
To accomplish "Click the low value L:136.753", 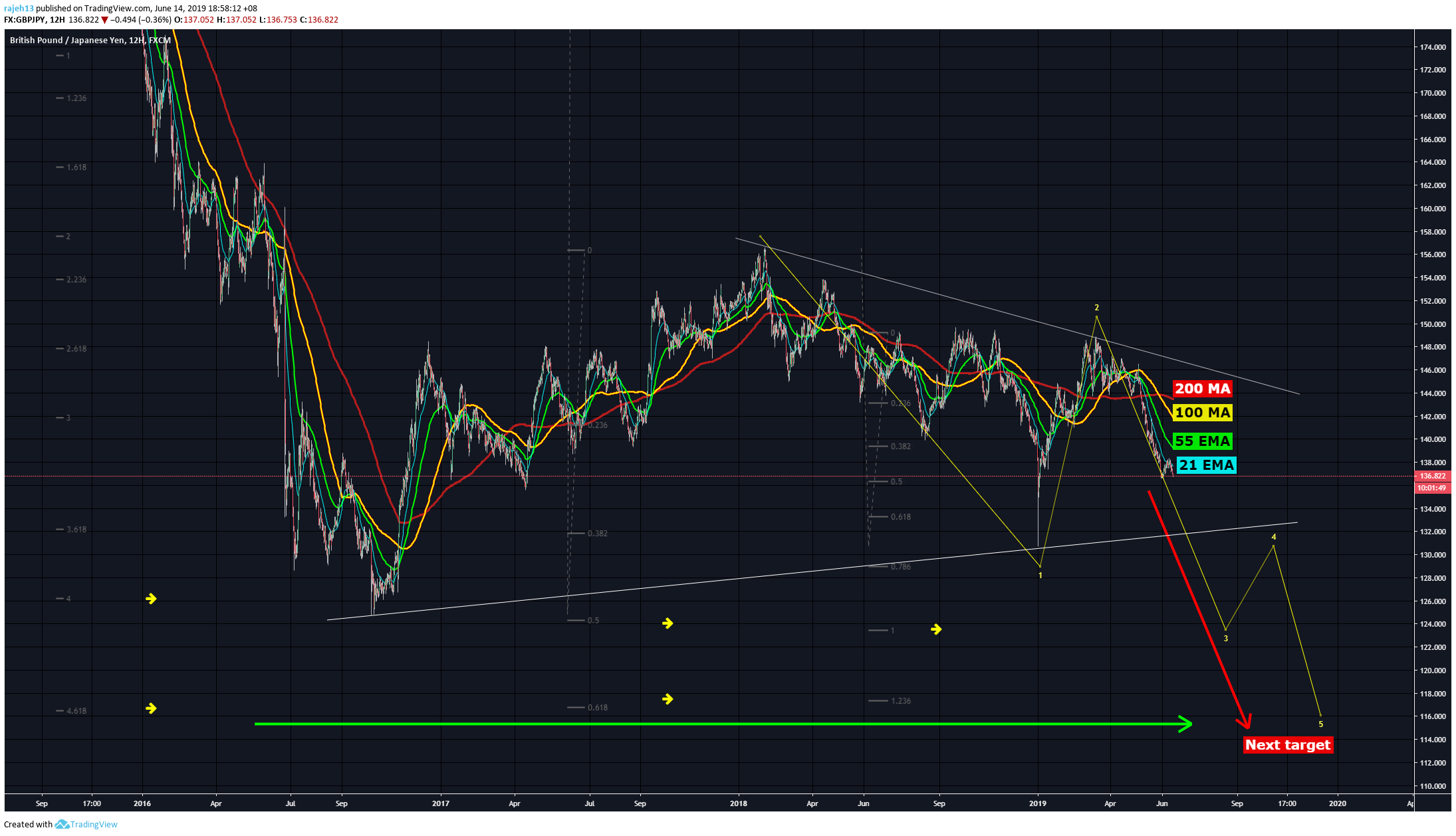I will pyautogui.click(x=277, y=20).
